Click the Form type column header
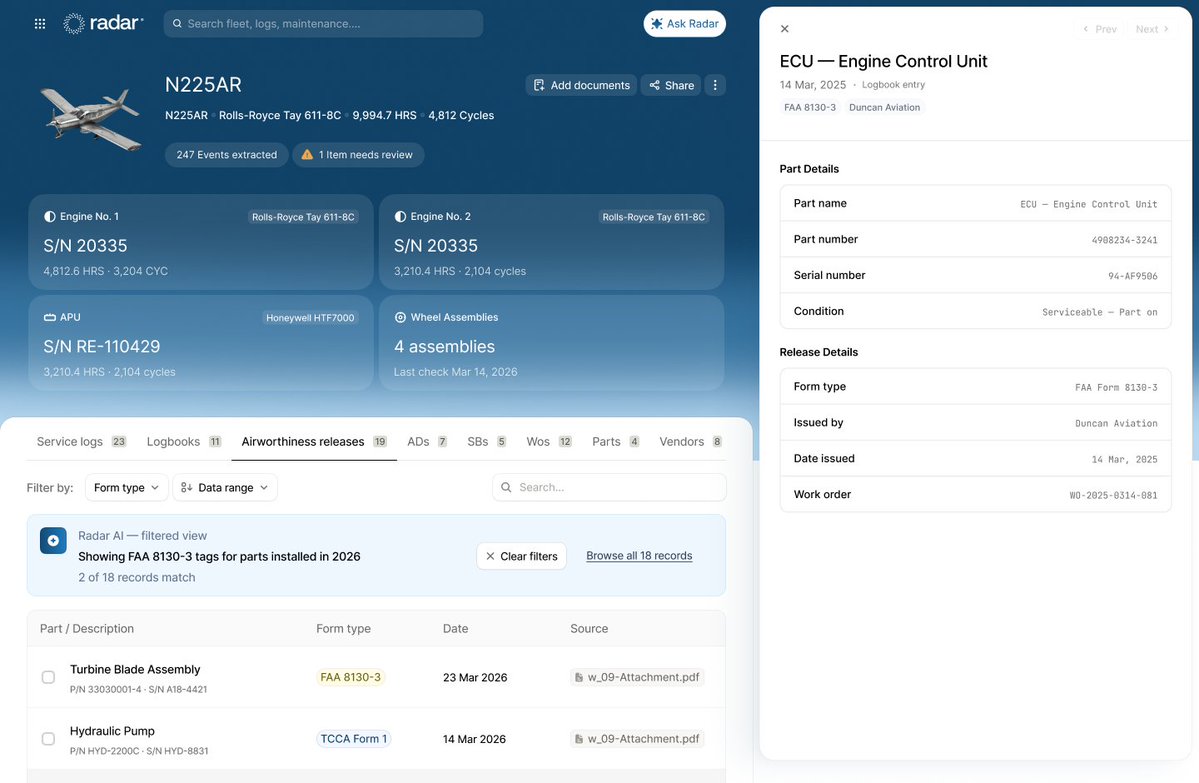The height and width of the screenshot is (783, 1199). pos(343,629)
